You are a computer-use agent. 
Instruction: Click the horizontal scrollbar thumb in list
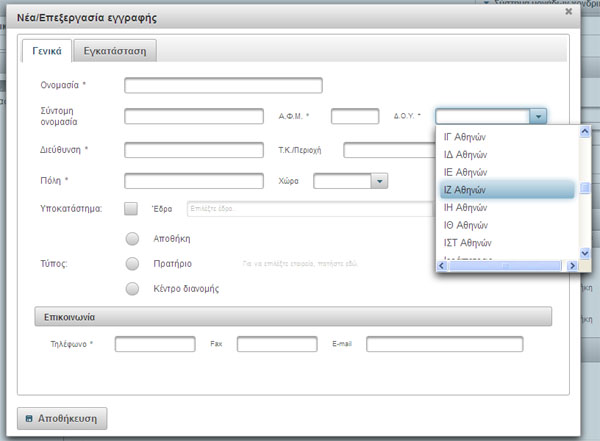pos(505,265)
